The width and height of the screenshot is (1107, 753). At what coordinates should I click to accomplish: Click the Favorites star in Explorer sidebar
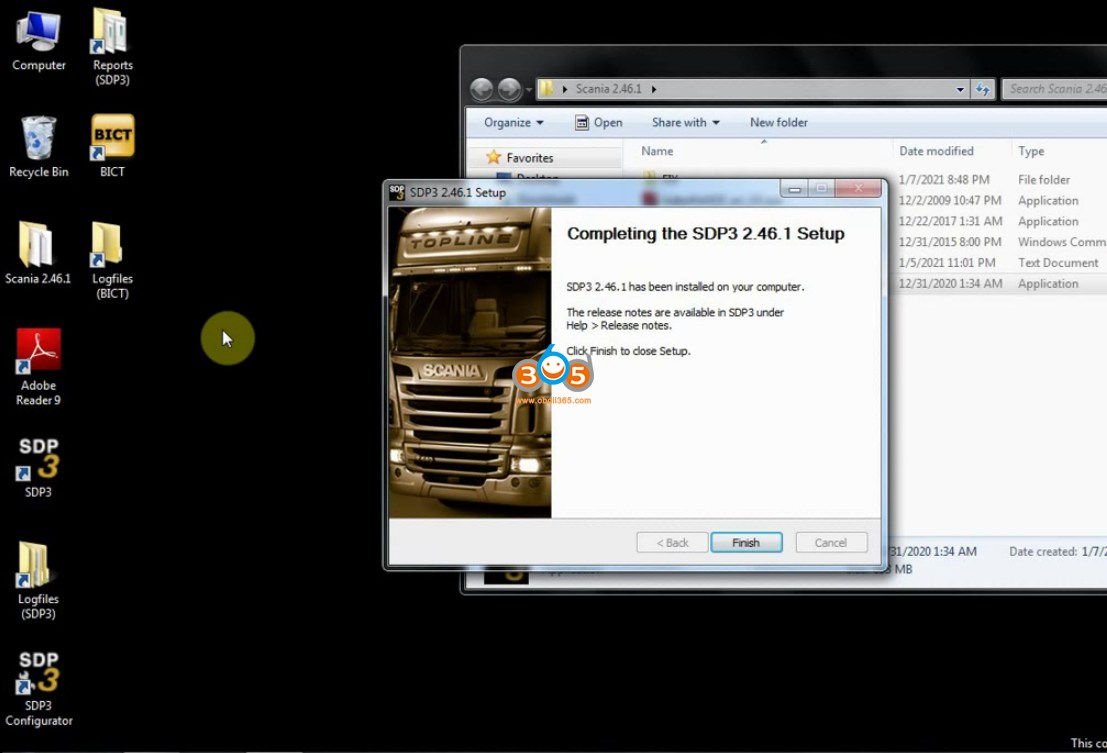tap(493, 157)
